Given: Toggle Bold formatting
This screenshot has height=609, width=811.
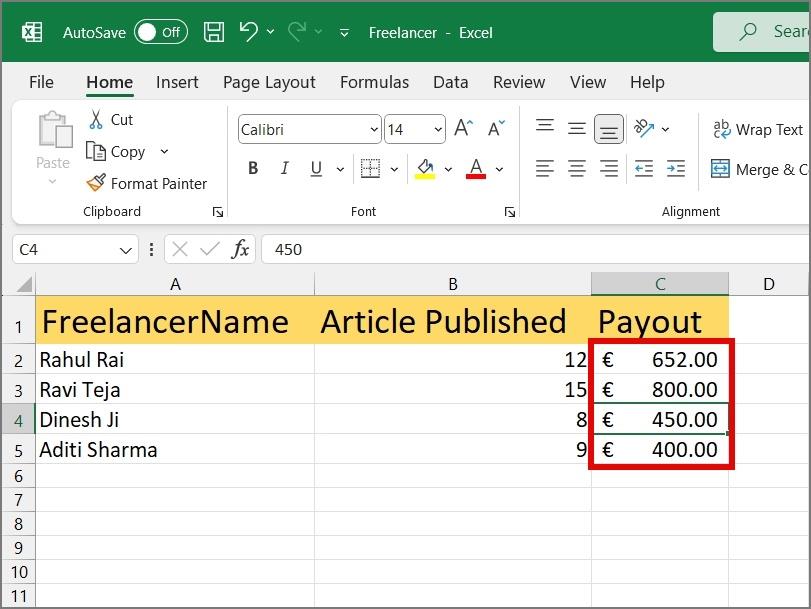Looking at the screenshot, I should 253,168.
